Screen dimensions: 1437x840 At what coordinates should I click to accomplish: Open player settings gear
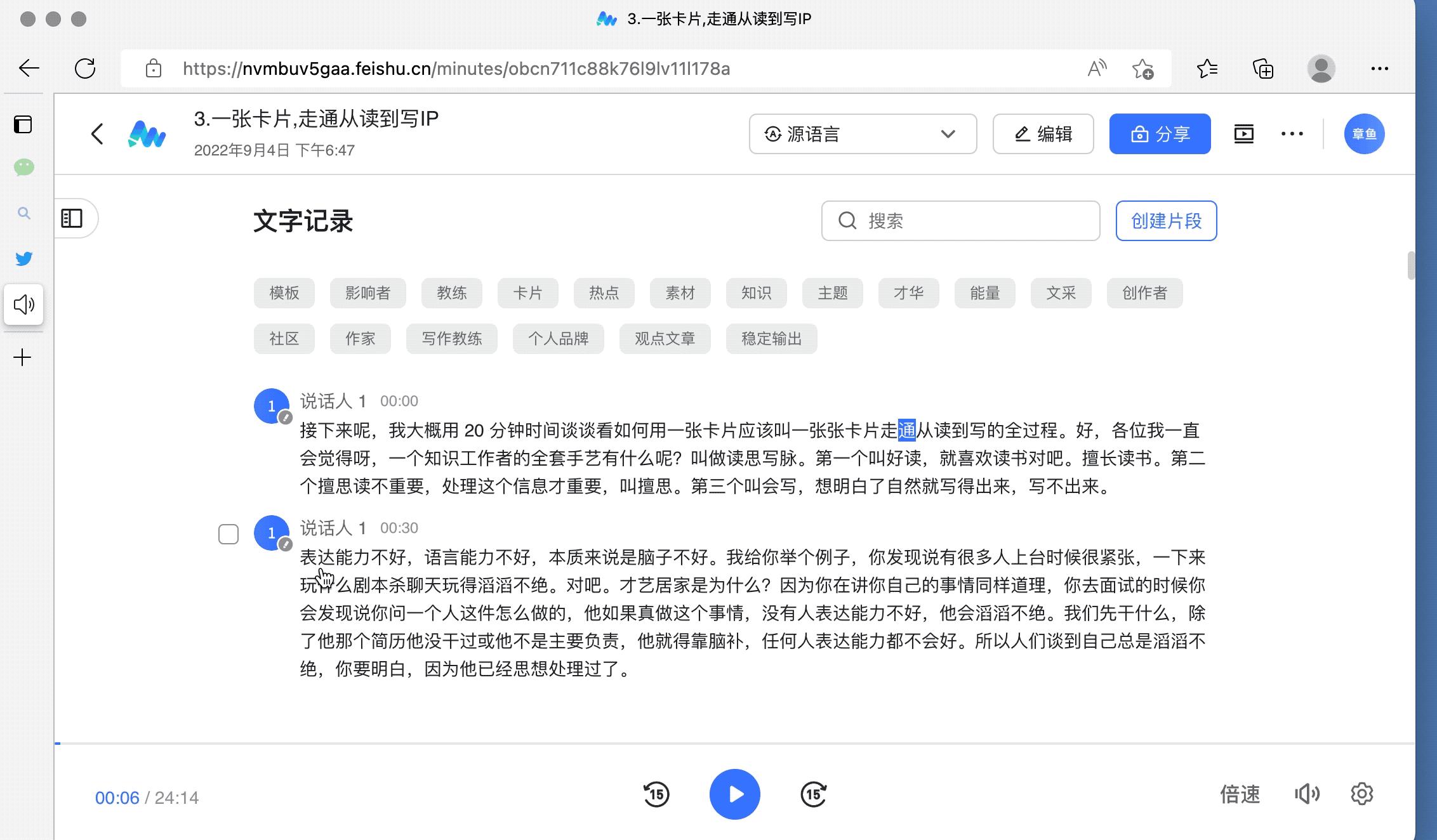click(x=1361, y=794)
